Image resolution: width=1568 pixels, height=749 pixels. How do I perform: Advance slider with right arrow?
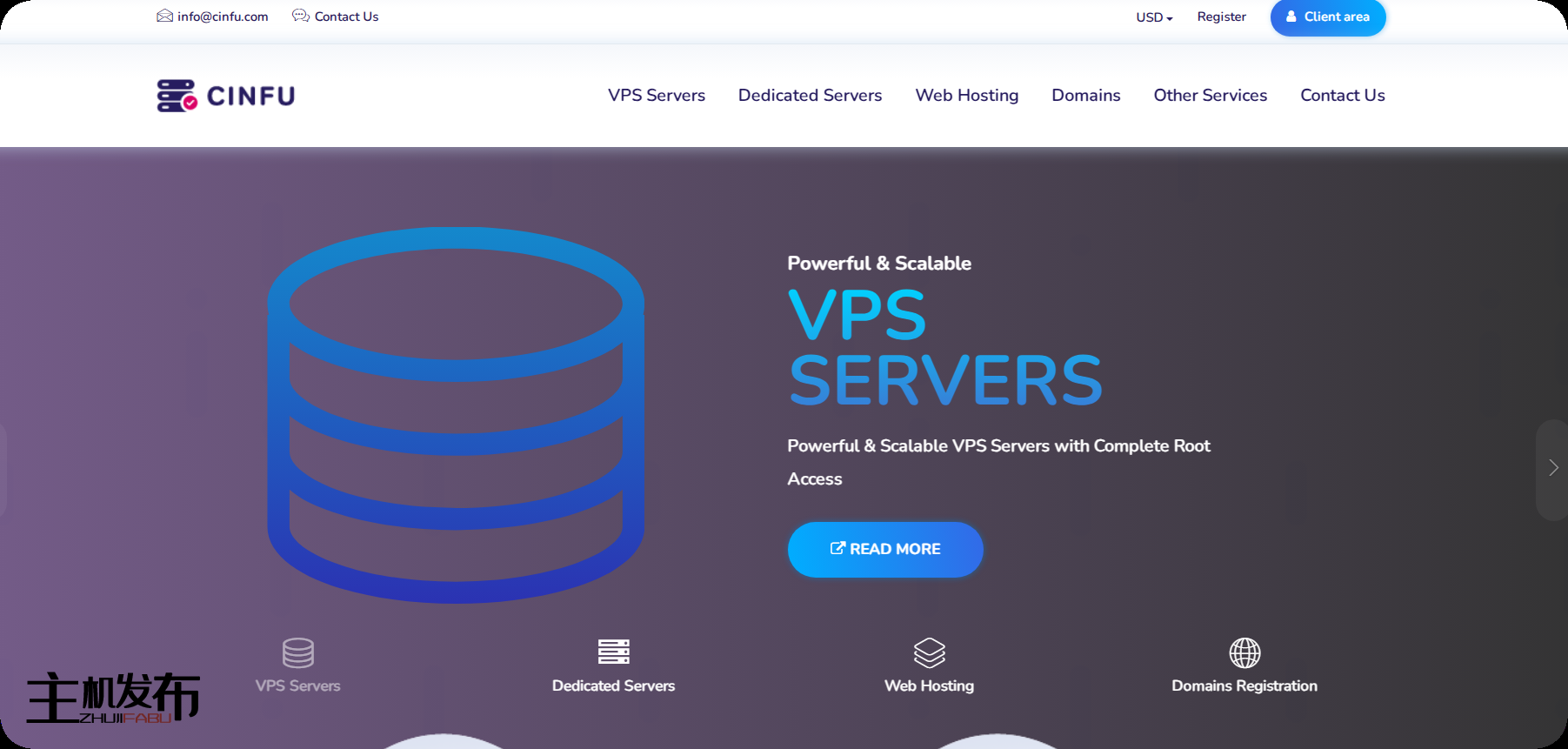[x=1552, y=468]
